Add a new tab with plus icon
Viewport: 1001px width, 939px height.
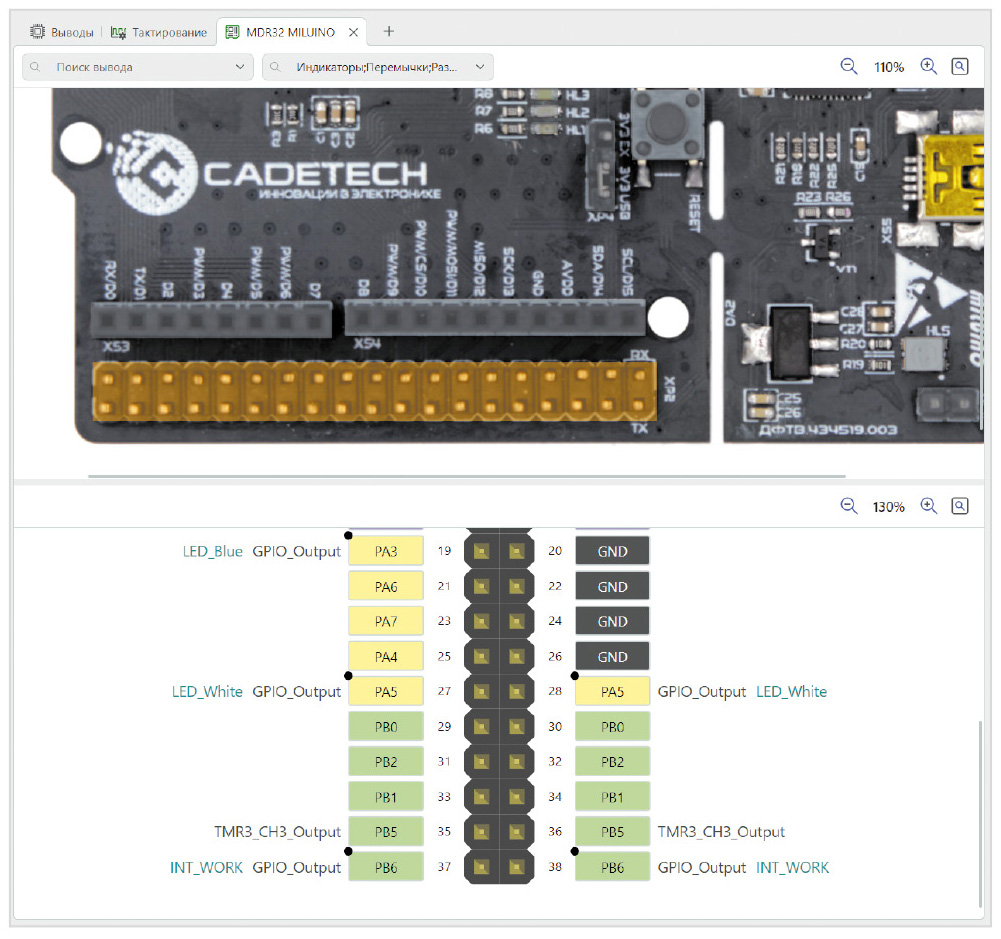coord(389,32)
